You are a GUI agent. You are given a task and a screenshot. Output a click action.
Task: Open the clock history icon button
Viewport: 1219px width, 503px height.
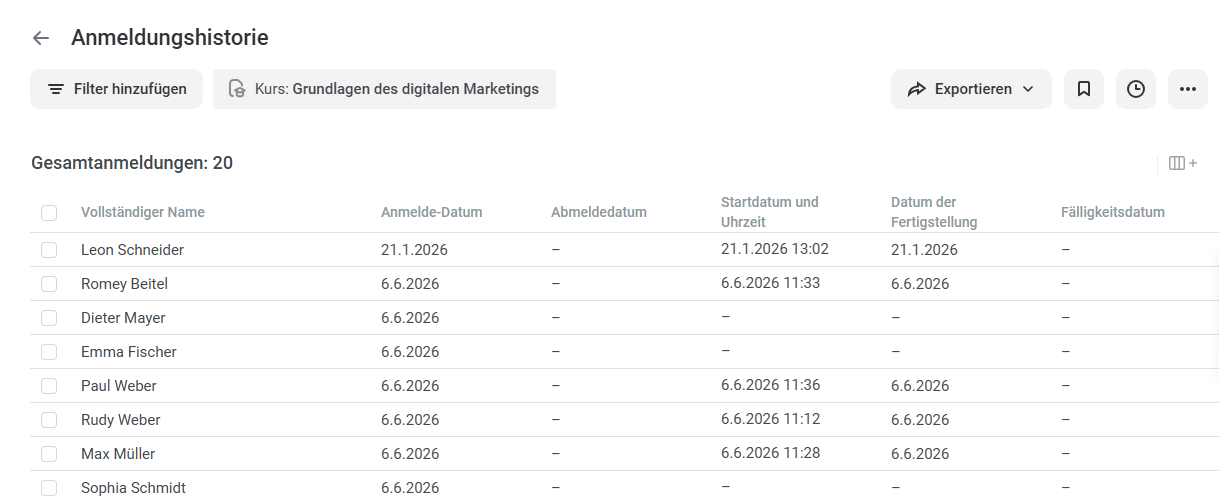[x=1136, y=89]
